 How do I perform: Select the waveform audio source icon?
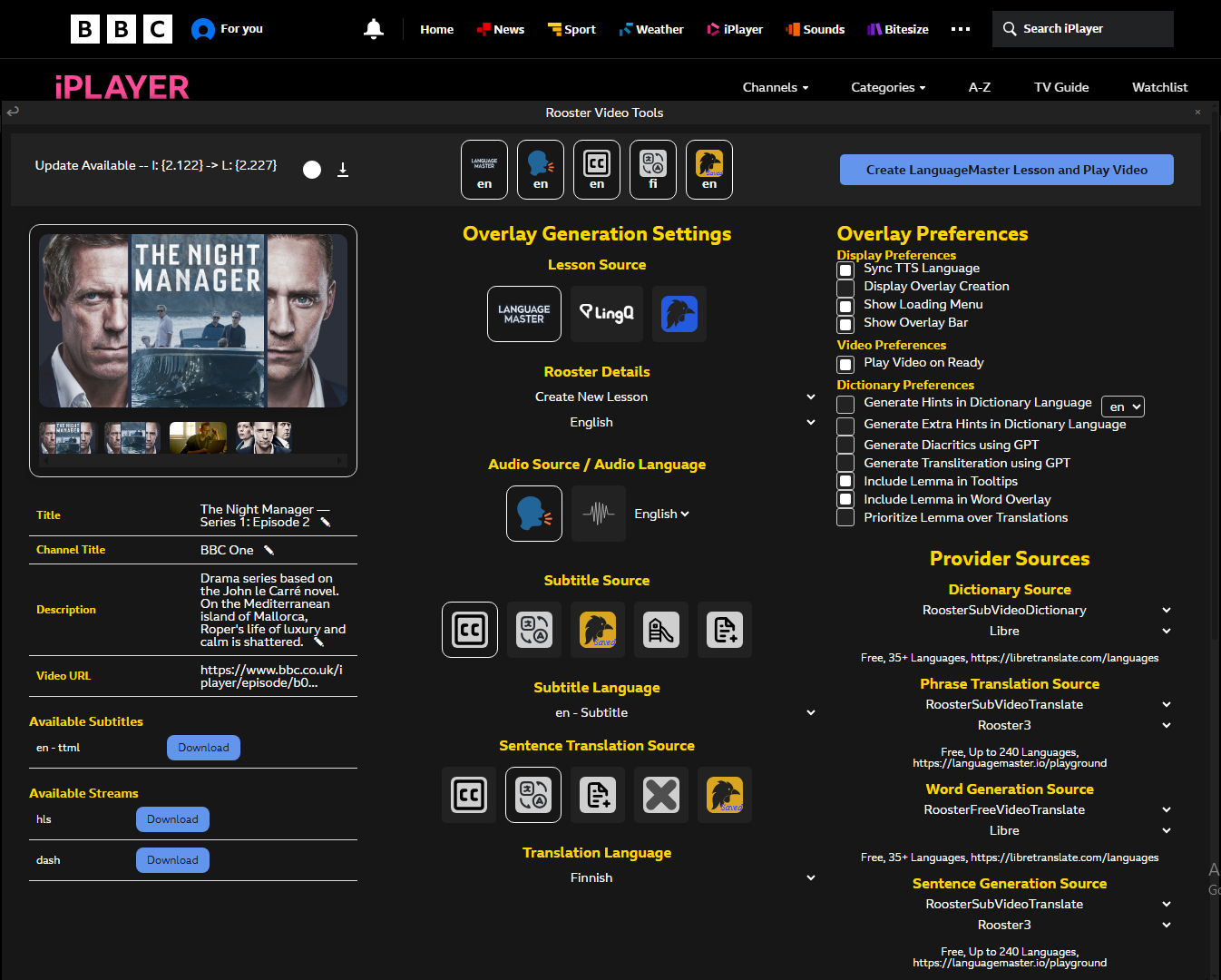pos(599,514)
